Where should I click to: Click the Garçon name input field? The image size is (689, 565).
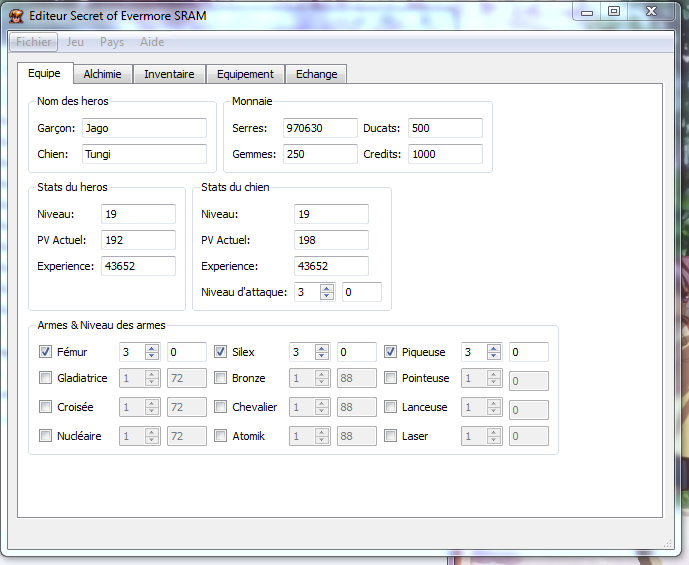(x=143, y=128)
